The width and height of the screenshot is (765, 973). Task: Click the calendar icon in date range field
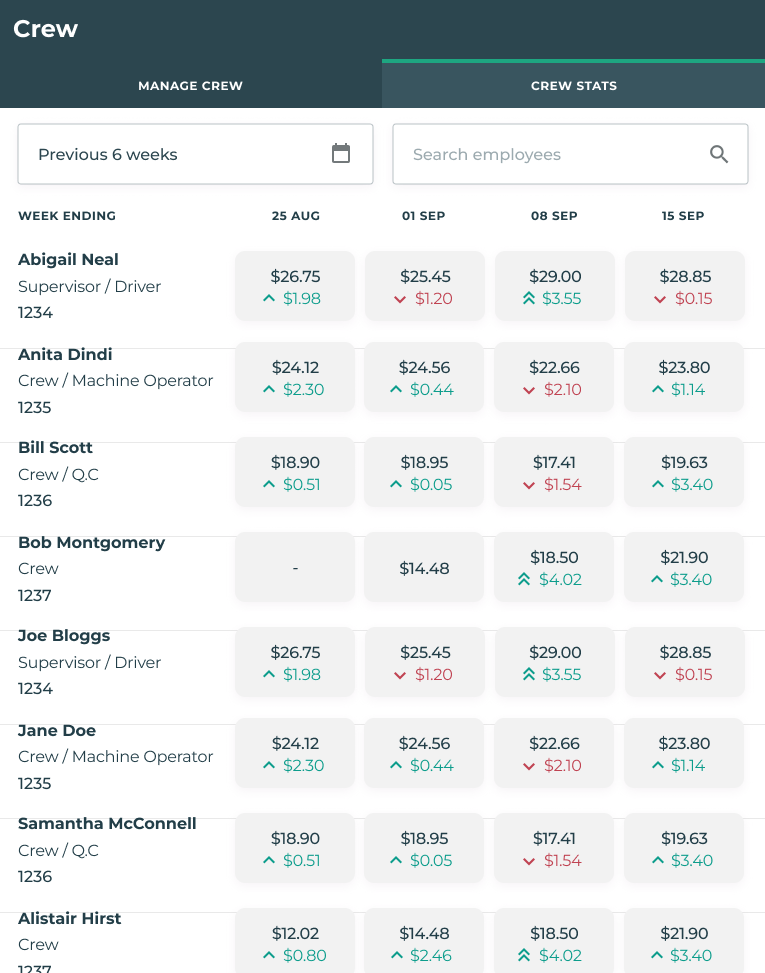coord(341,154)
